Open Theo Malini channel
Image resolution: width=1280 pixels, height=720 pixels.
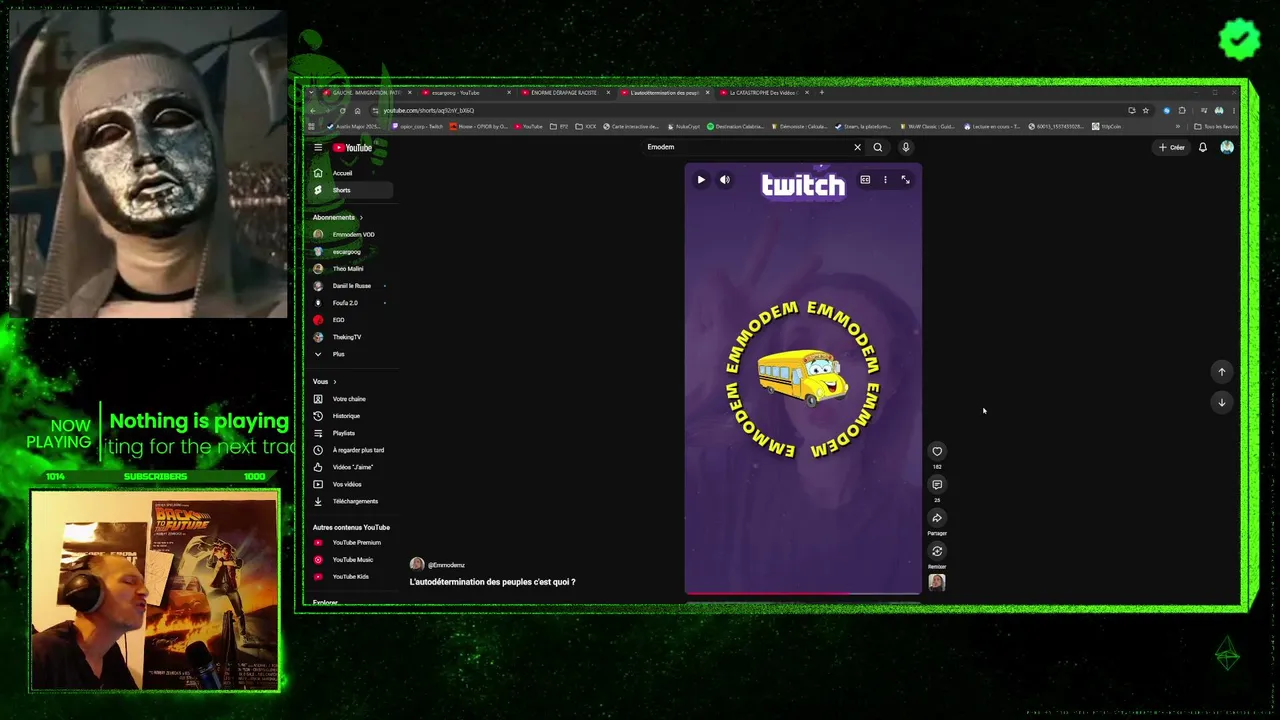[352, 269]
